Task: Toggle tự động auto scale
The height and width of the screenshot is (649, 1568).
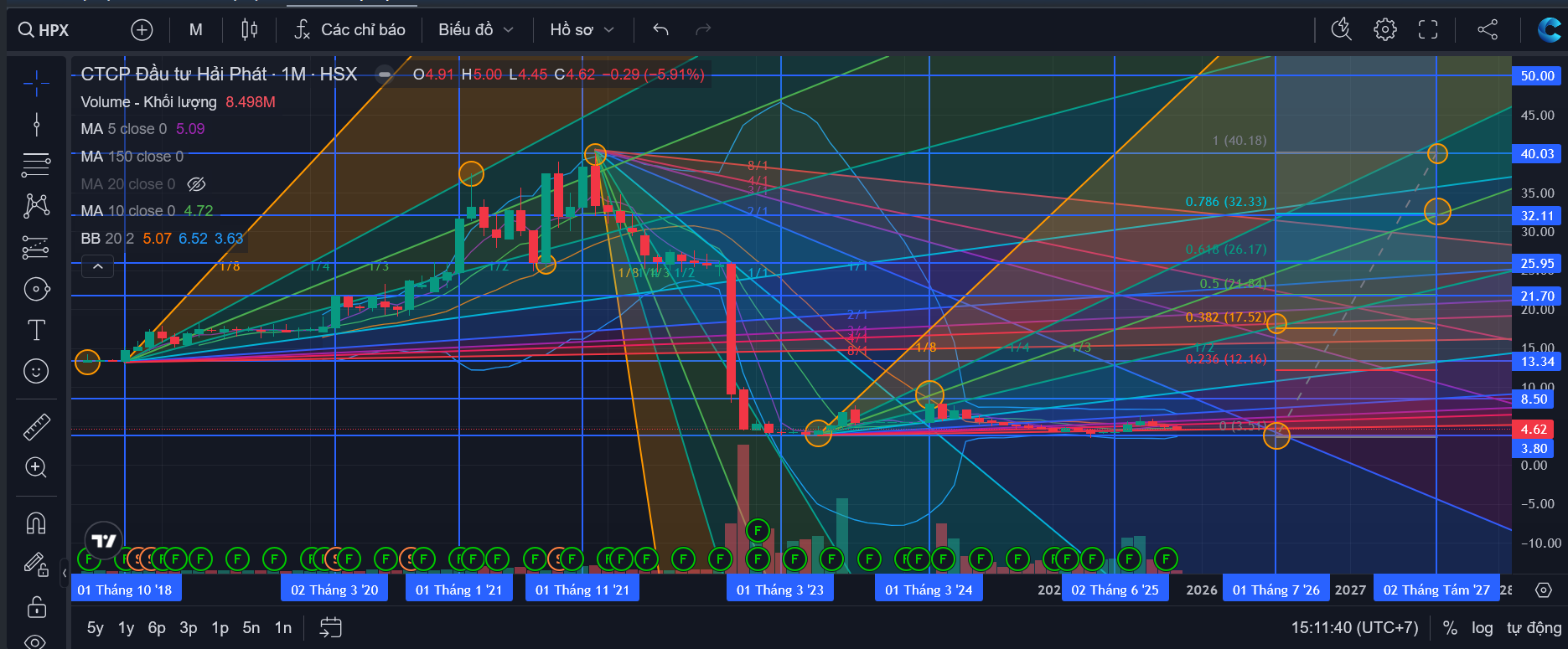Action: [1534, 628]
